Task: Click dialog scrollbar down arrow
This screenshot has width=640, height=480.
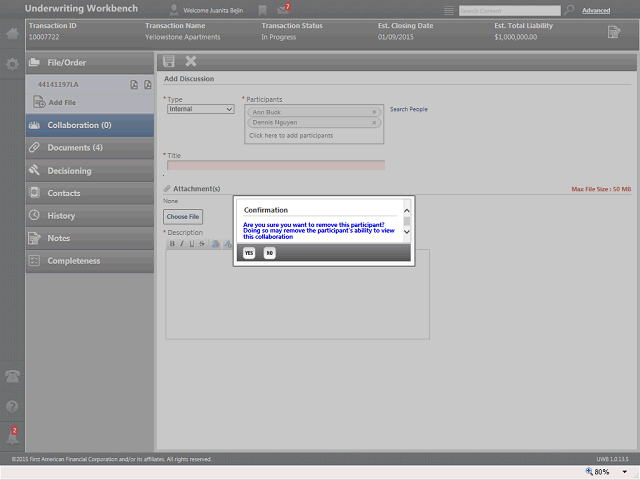Action: pyautogui.click(x=407, y=231)
